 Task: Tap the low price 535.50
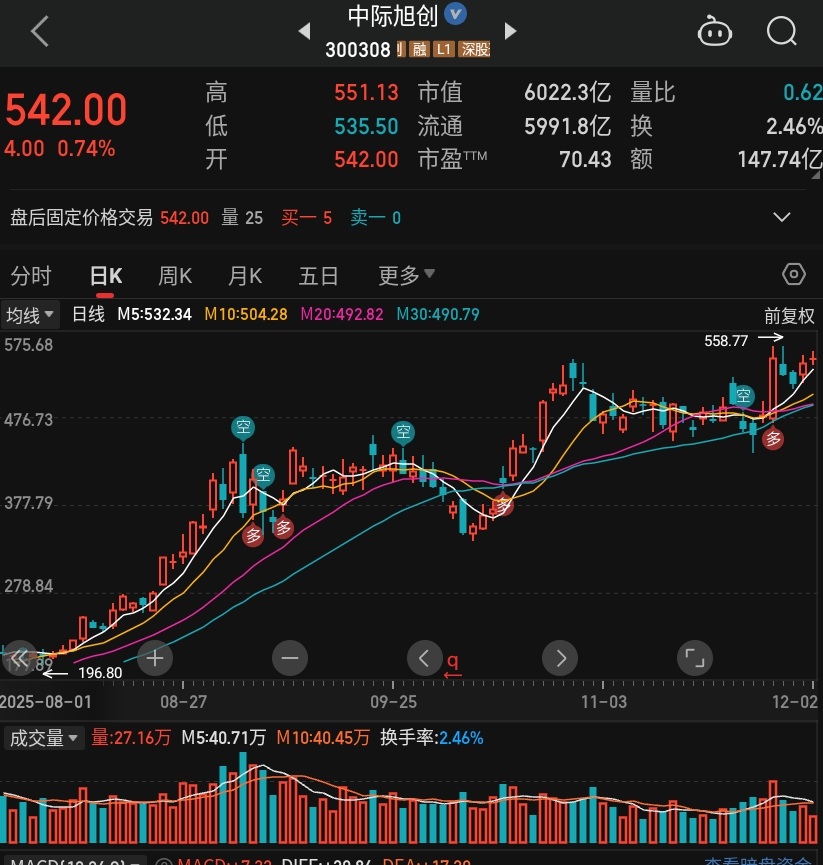tap(366, 126)
